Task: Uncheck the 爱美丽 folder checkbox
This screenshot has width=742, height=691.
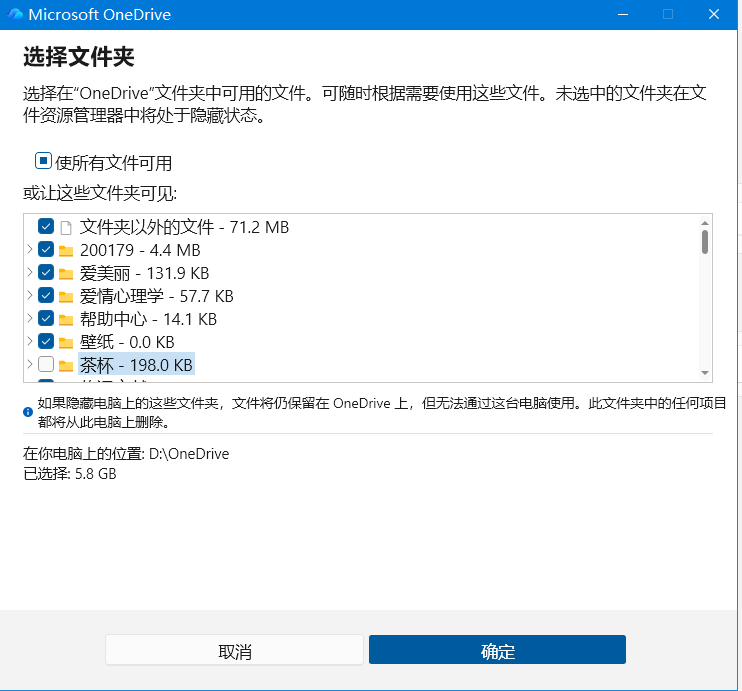Action: (x=46, y=273)
